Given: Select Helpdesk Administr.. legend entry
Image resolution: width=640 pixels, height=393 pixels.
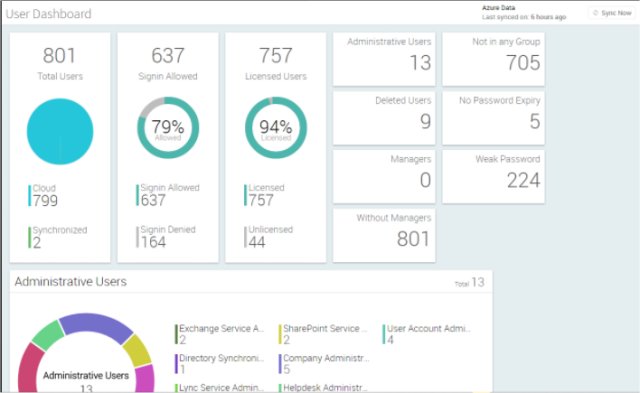Looking at the screenshot, I should pyautogui.click(x=323, y=387).
